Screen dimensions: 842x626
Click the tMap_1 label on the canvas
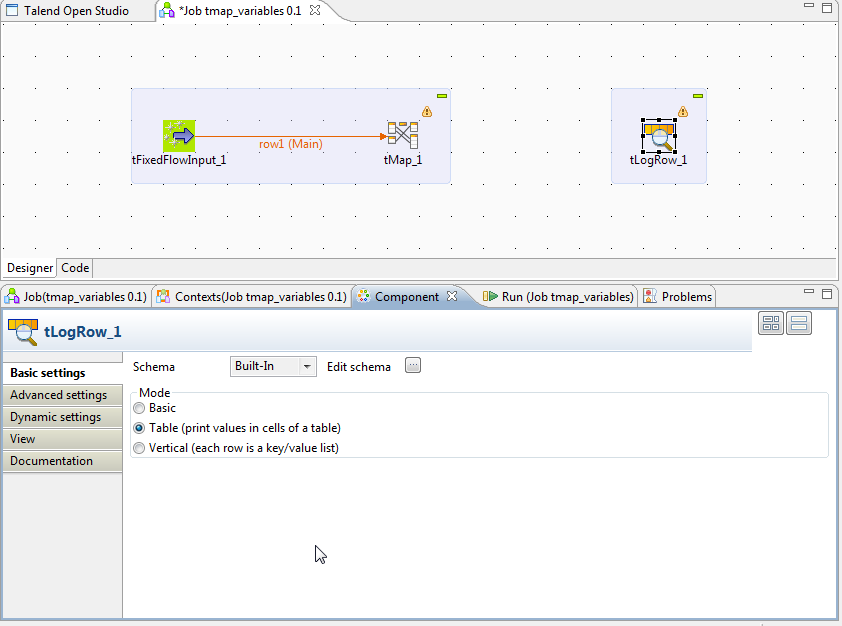(x=403, y=160)
